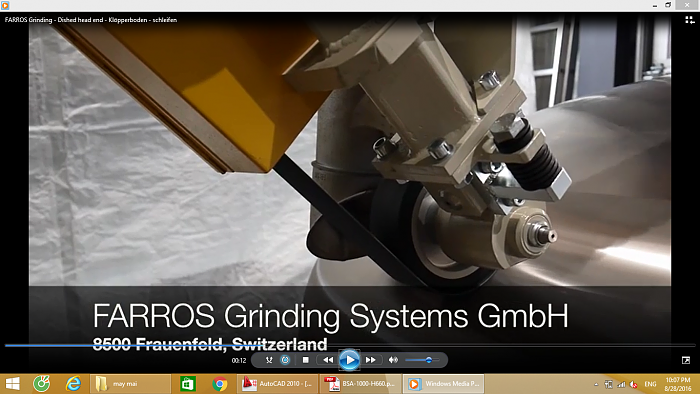Open the Windows Start button

[12, 384]
